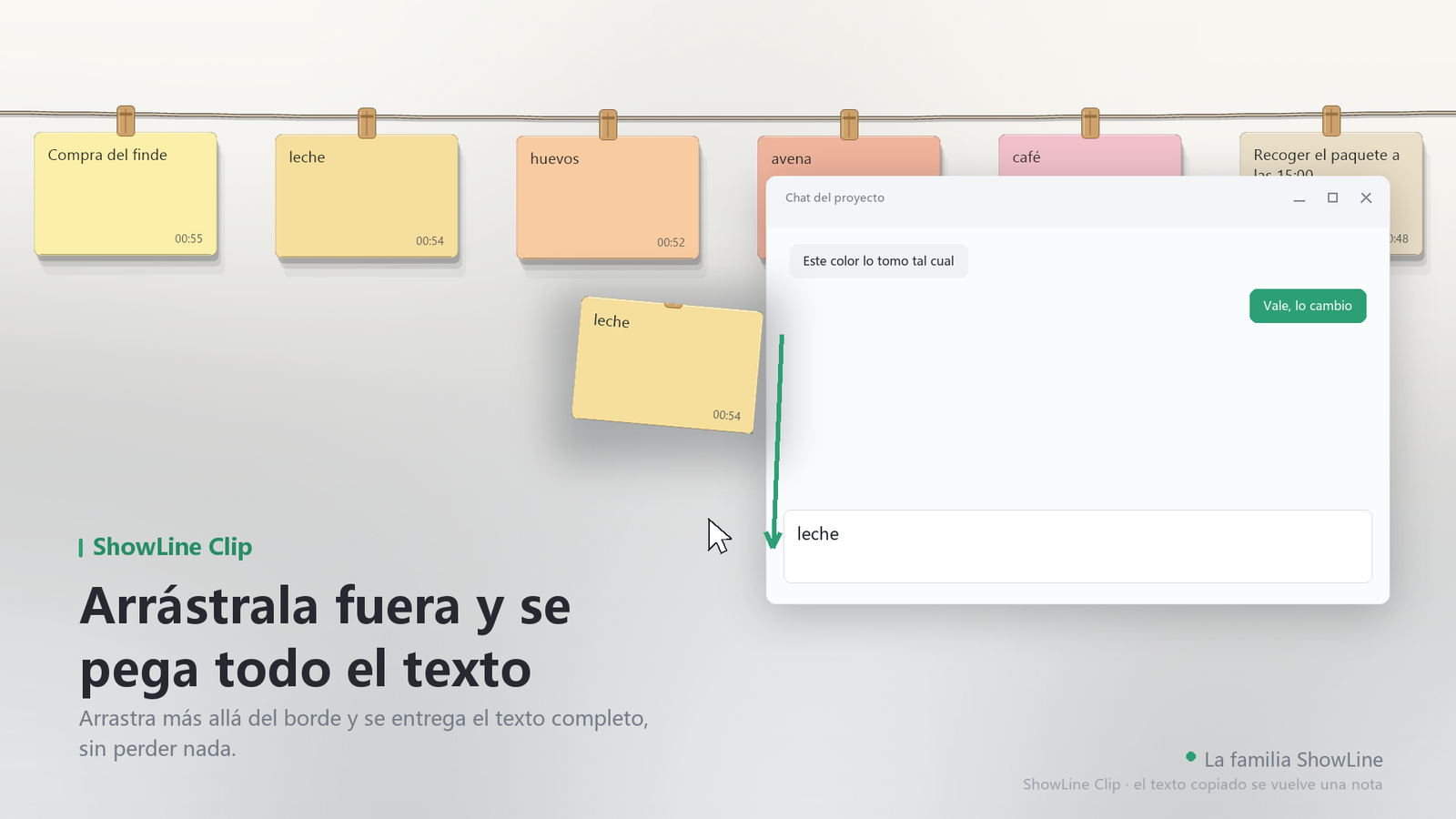1456x819 pixels.
Task: Click the clothespin above the 'huevos' note
Action: point(608,125)
